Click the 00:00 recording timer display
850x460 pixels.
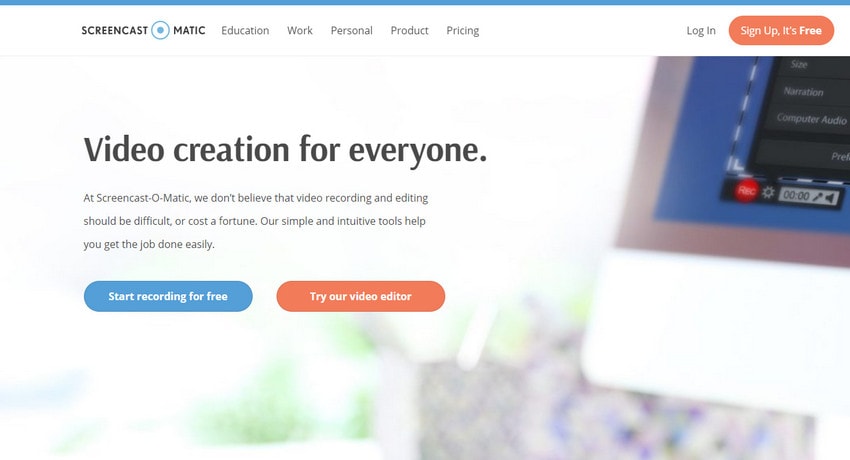pos(796,196)
